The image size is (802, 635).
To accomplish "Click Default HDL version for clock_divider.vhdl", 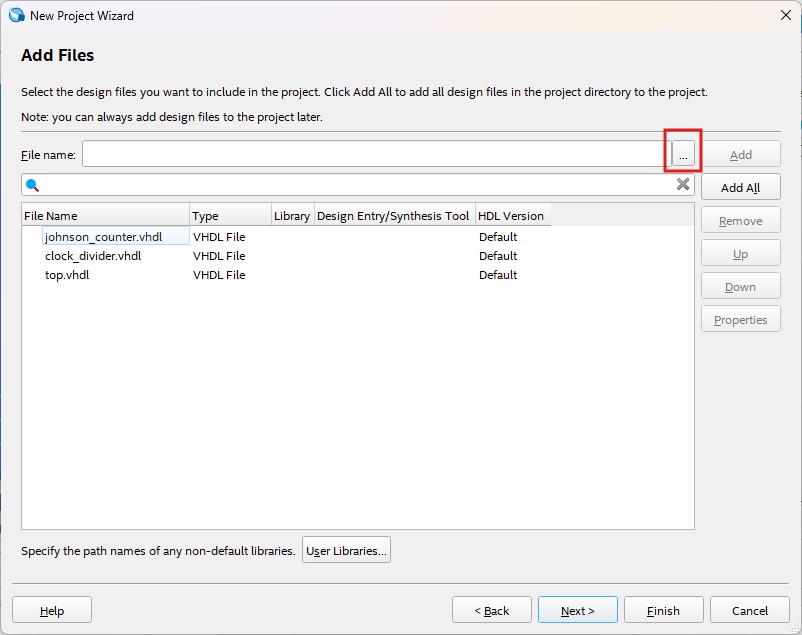I will click(498, 255).
